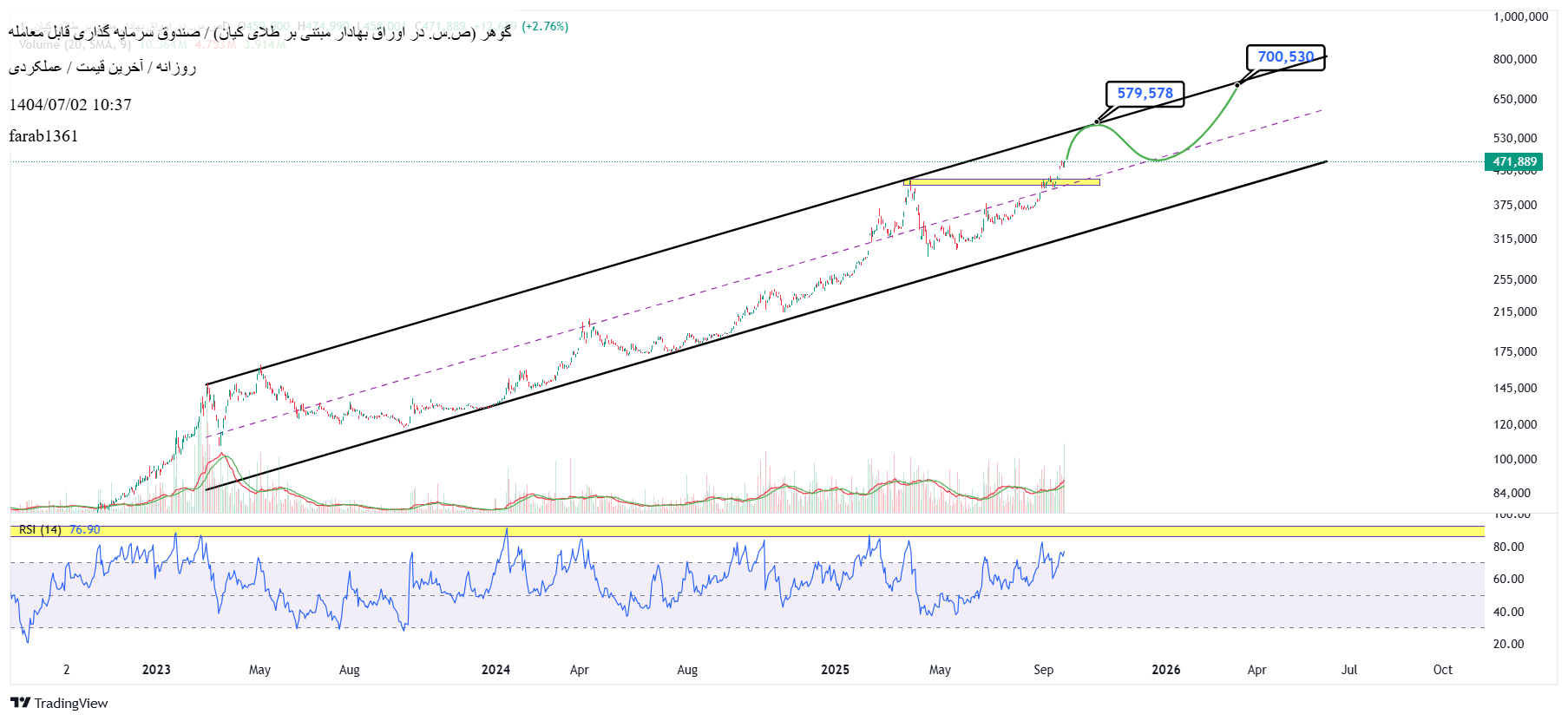Click the yellow overbought band in RSI pane
This screenshot has height=721, width=1568.
tap(746, 531)
